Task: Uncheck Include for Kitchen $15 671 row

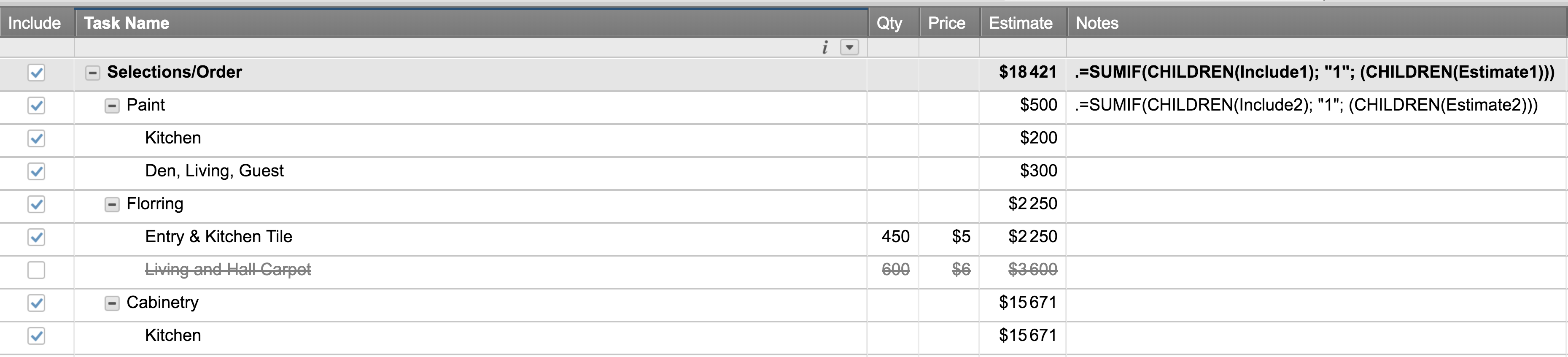Action: click(x=37, y=336)
